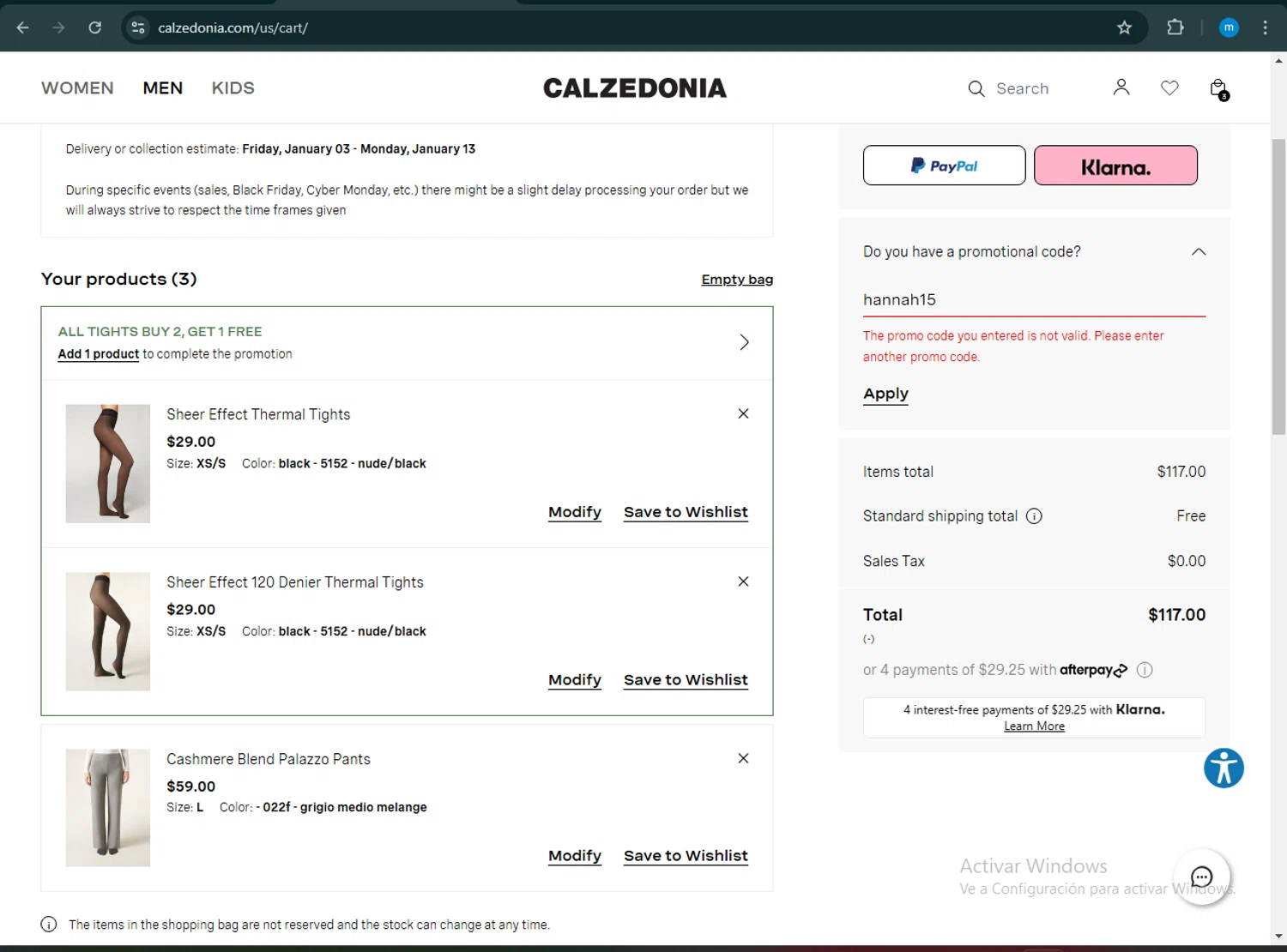1287x952 pixels.
Task: Remove Sheer Effect 120 Denier Thermal Tights
Action: [x=743, y=581]
